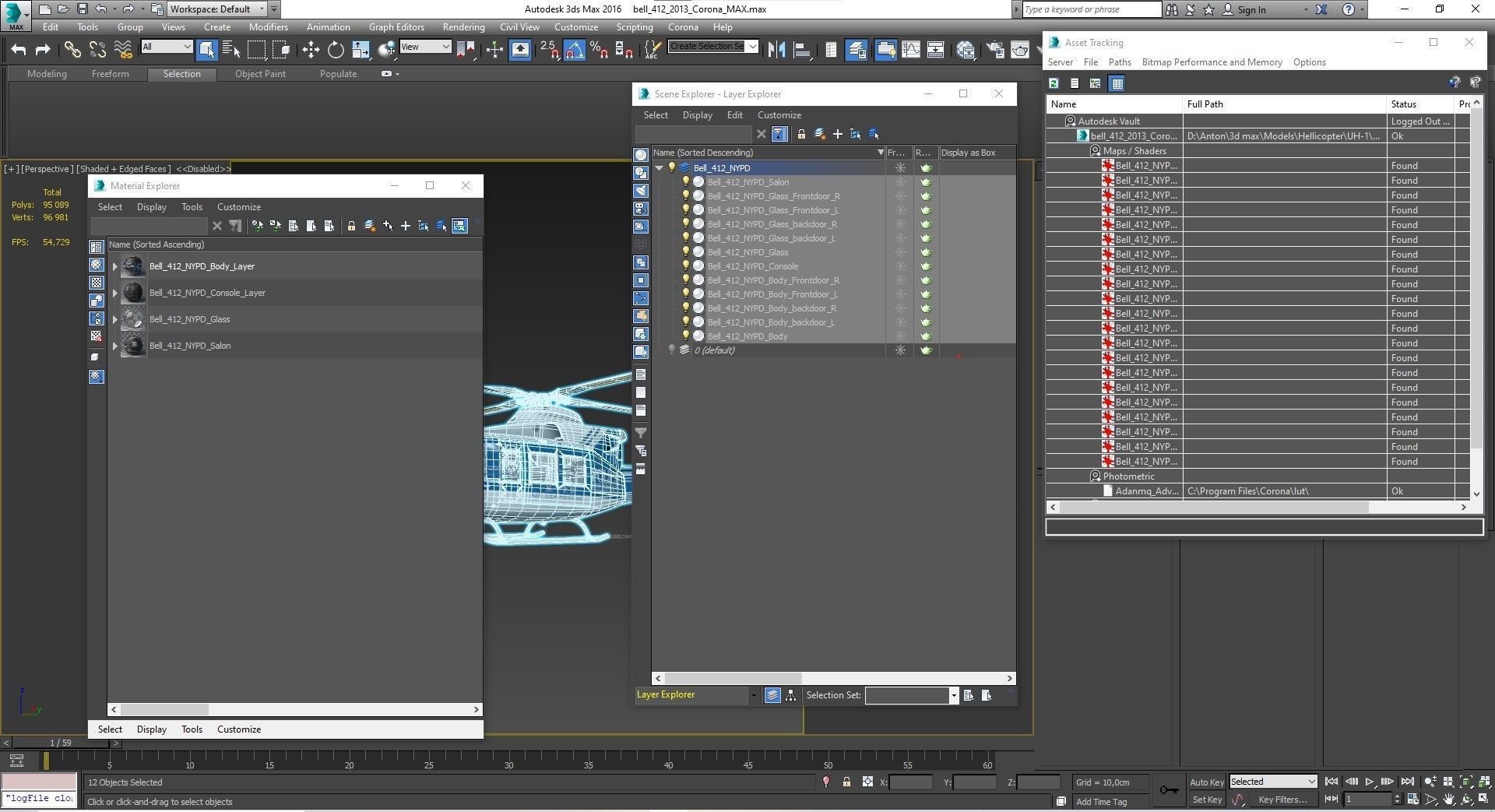
Task: Open the Selected key filter dropdown
Action: [x=1273, y=782]
